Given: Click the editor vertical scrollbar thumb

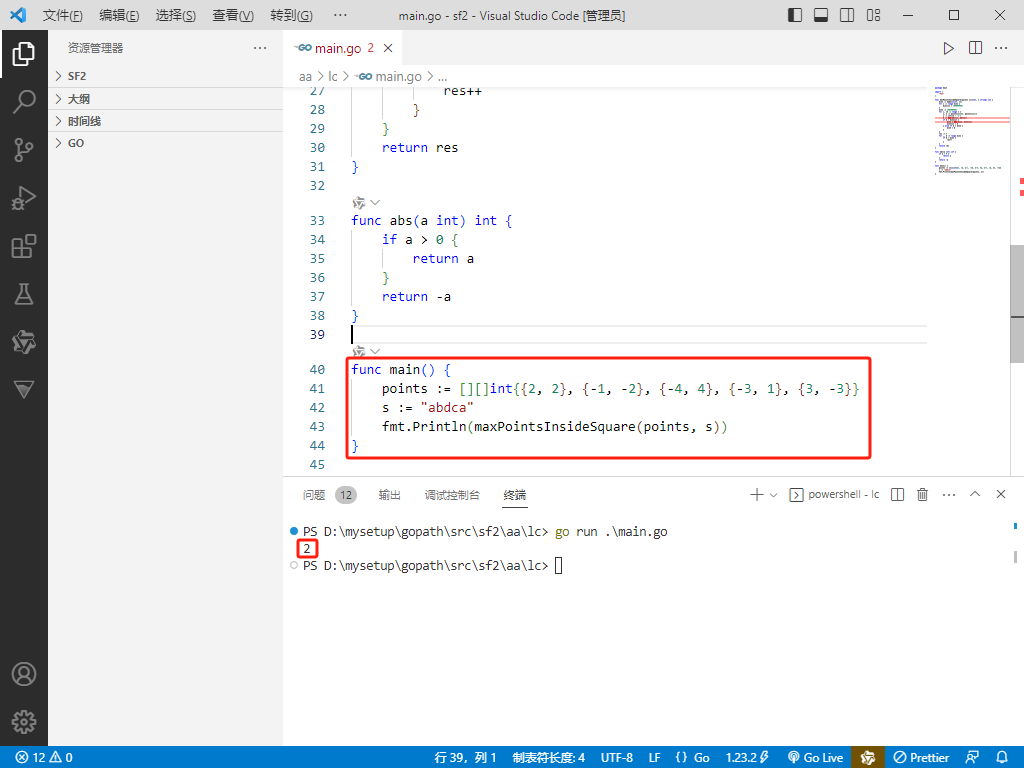Looking at the screenshot, I should point(1017,304).
